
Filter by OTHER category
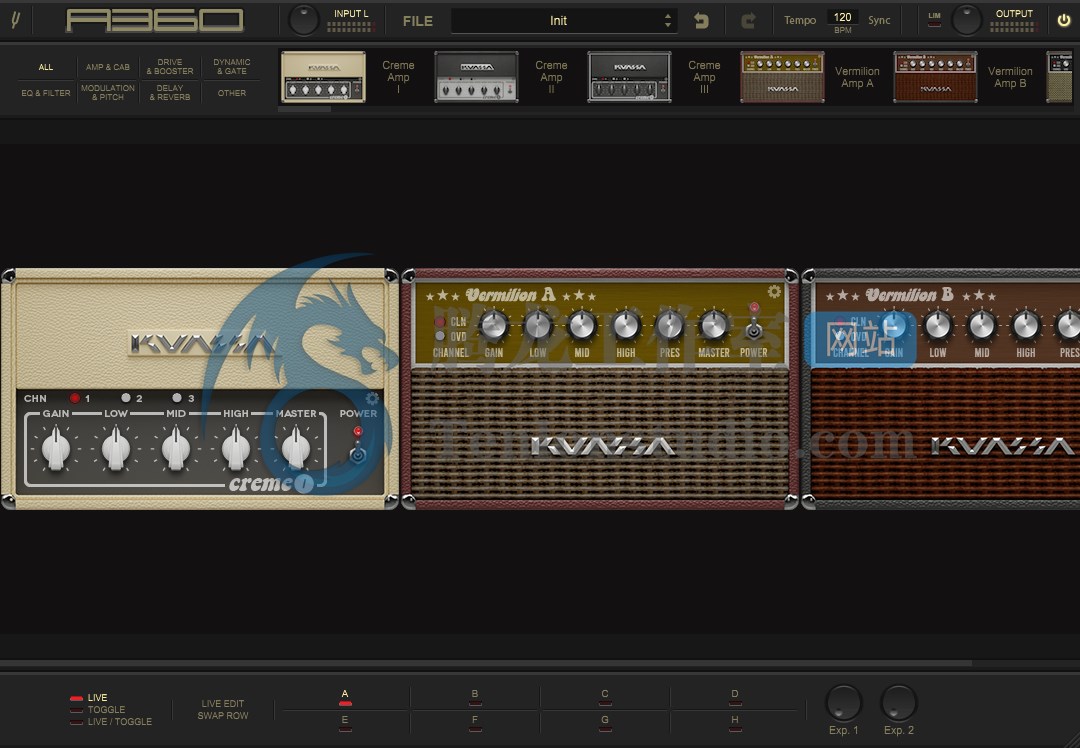pyautogui.click(x=232, y=93)
